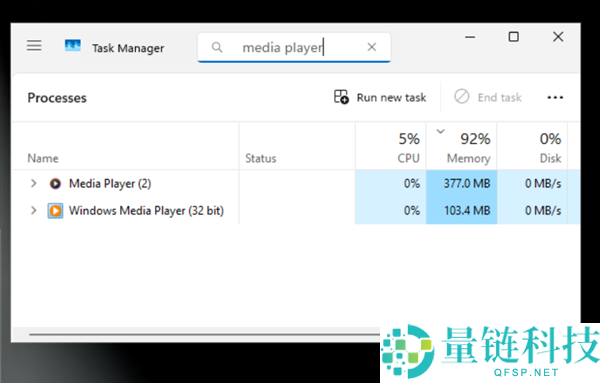Click Media Player 0 MB/s disk cell
The image size is (600, 383).
pyautogui.click(x=532, y=183)
